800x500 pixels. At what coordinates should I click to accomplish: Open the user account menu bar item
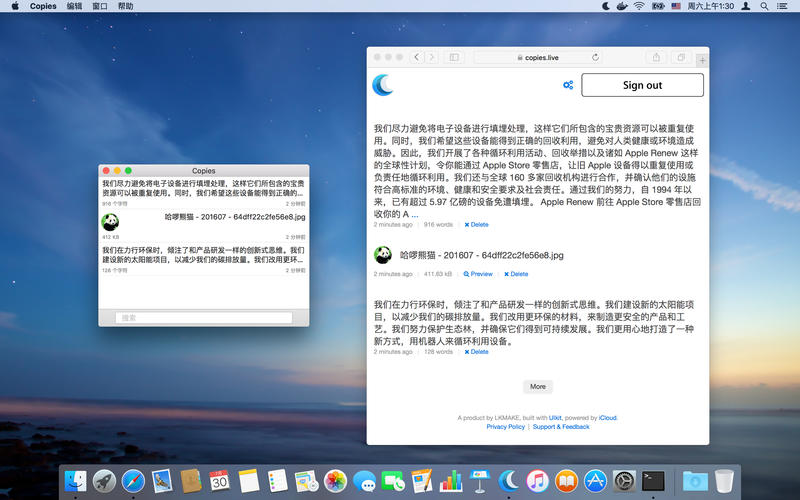coord(745,6)
